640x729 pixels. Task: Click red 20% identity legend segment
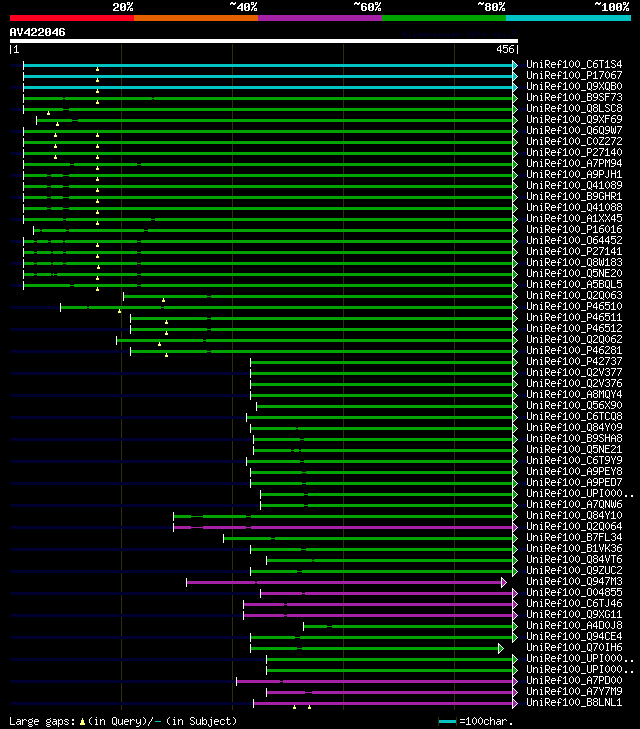[72, 18]
